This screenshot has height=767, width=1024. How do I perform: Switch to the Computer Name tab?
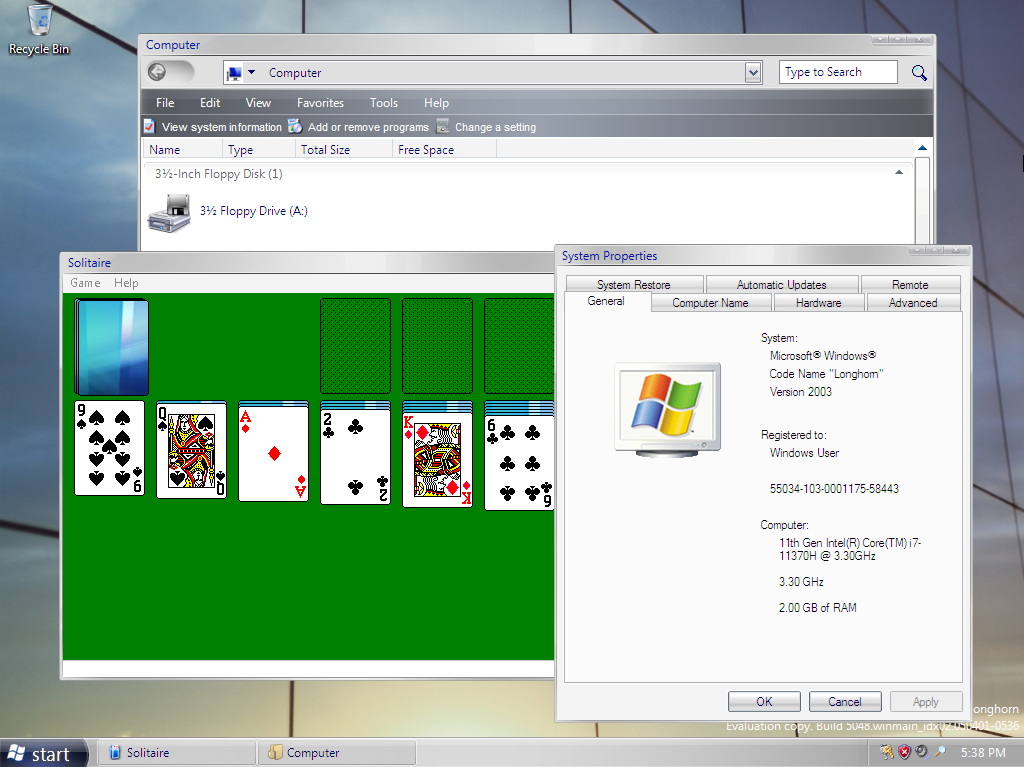click(711, 303)
